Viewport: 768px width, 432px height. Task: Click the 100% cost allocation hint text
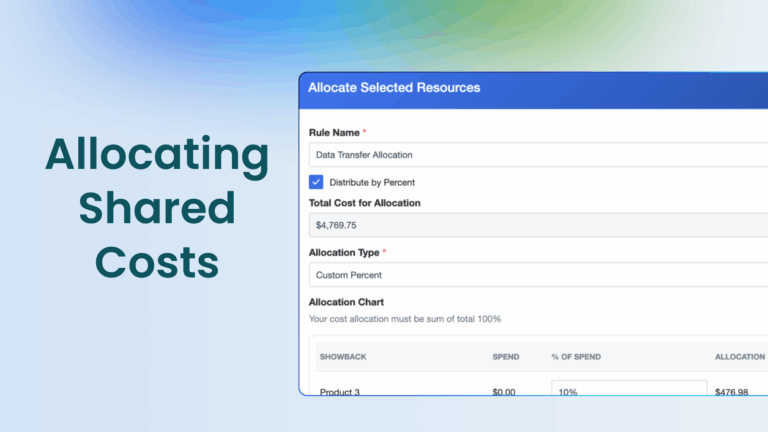coord(405,319)
